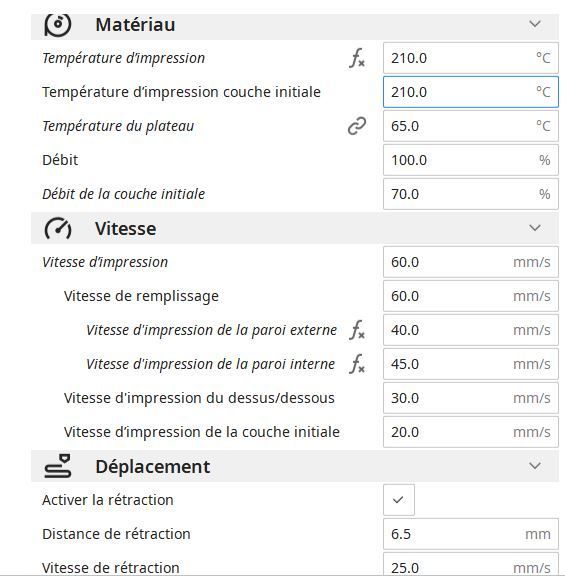The height and width of the screenshot is (579, 565).
Task: Click the Vitesse speedometer icon
Action: coord(58,229)
